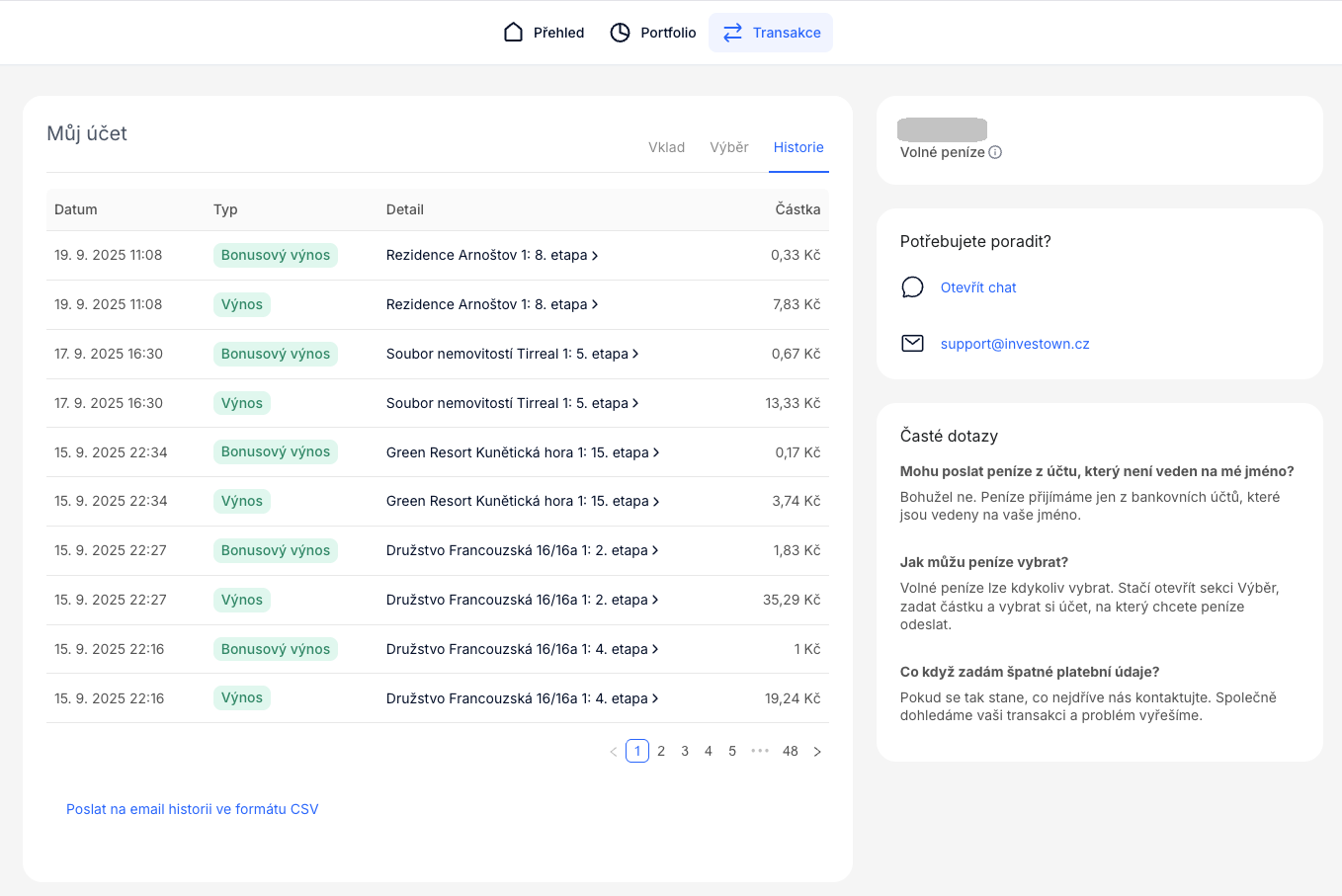Click the previous page left arrow

613,752
